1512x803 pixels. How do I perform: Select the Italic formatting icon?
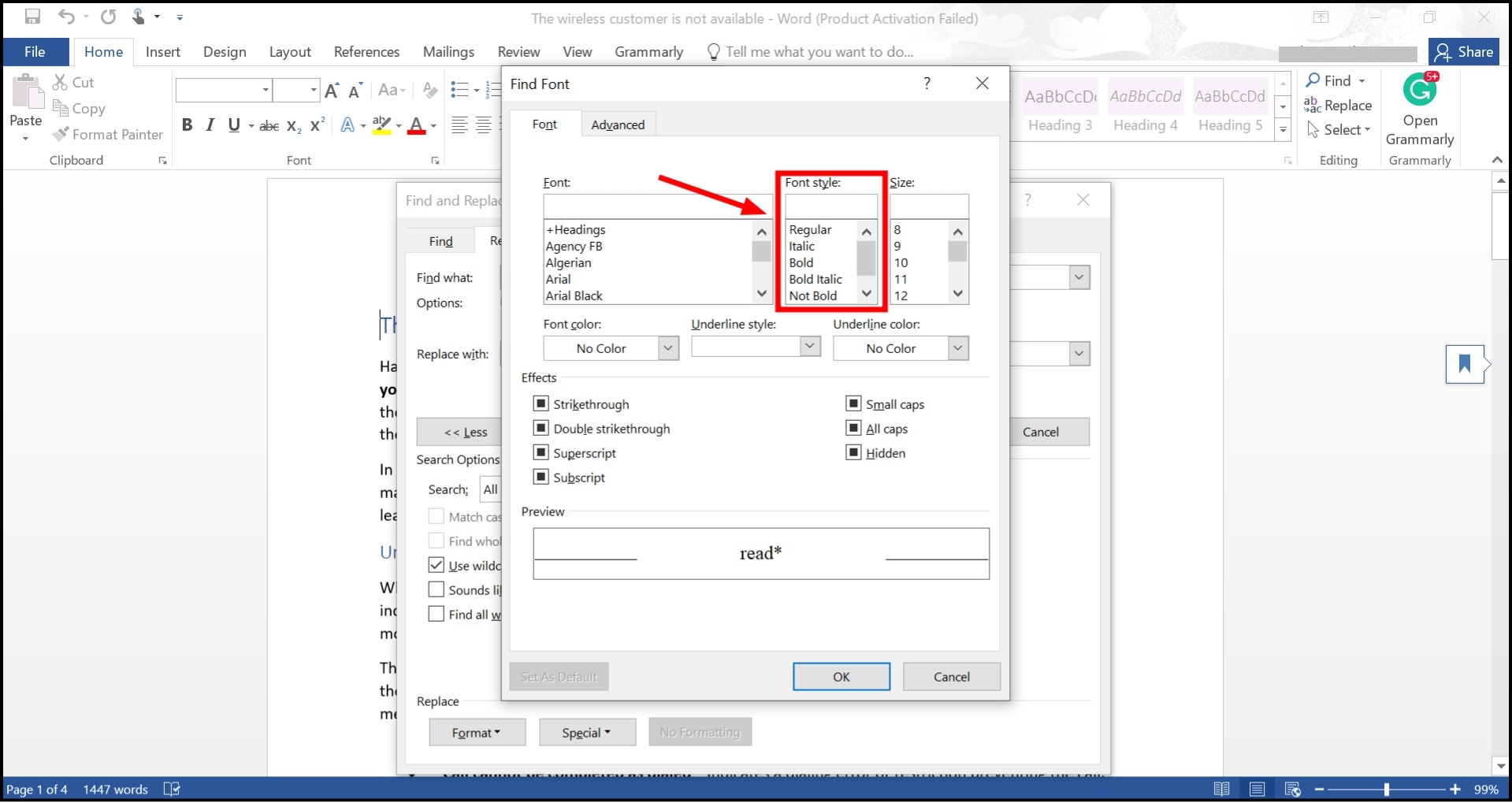(210, 125)
